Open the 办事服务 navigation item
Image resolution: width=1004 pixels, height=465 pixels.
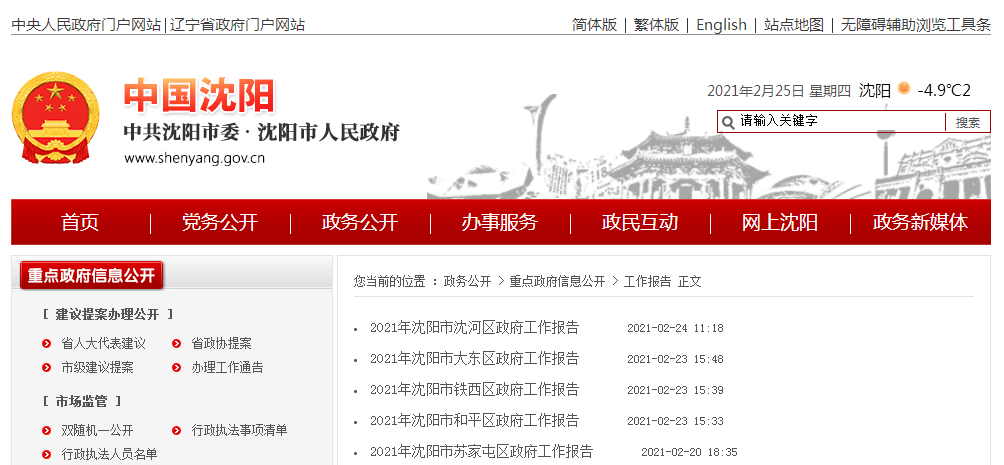pyautogui.click(x=499, y=222)
